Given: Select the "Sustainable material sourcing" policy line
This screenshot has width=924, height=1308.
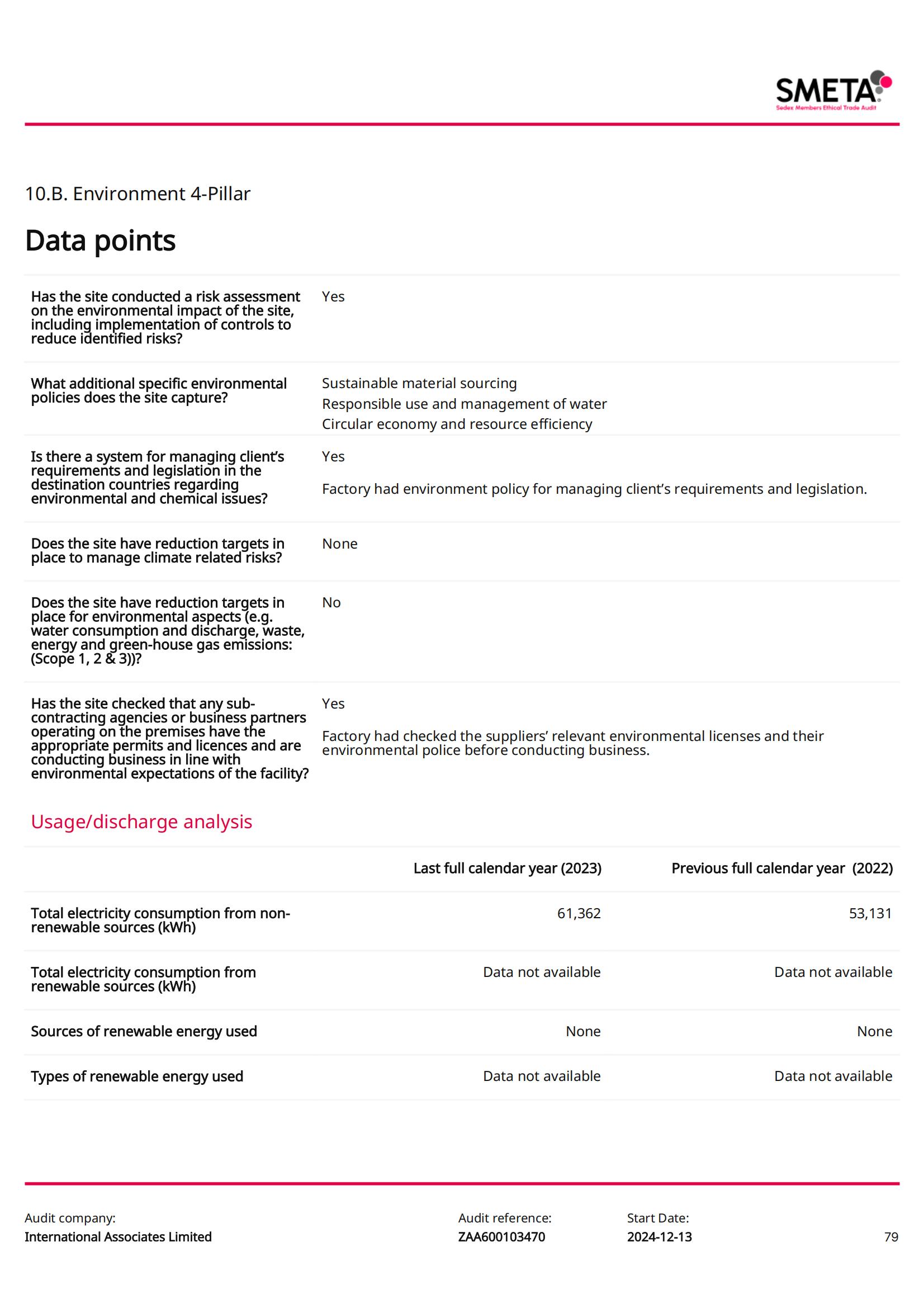Looking at the screenshot, I should coord(419,384).
